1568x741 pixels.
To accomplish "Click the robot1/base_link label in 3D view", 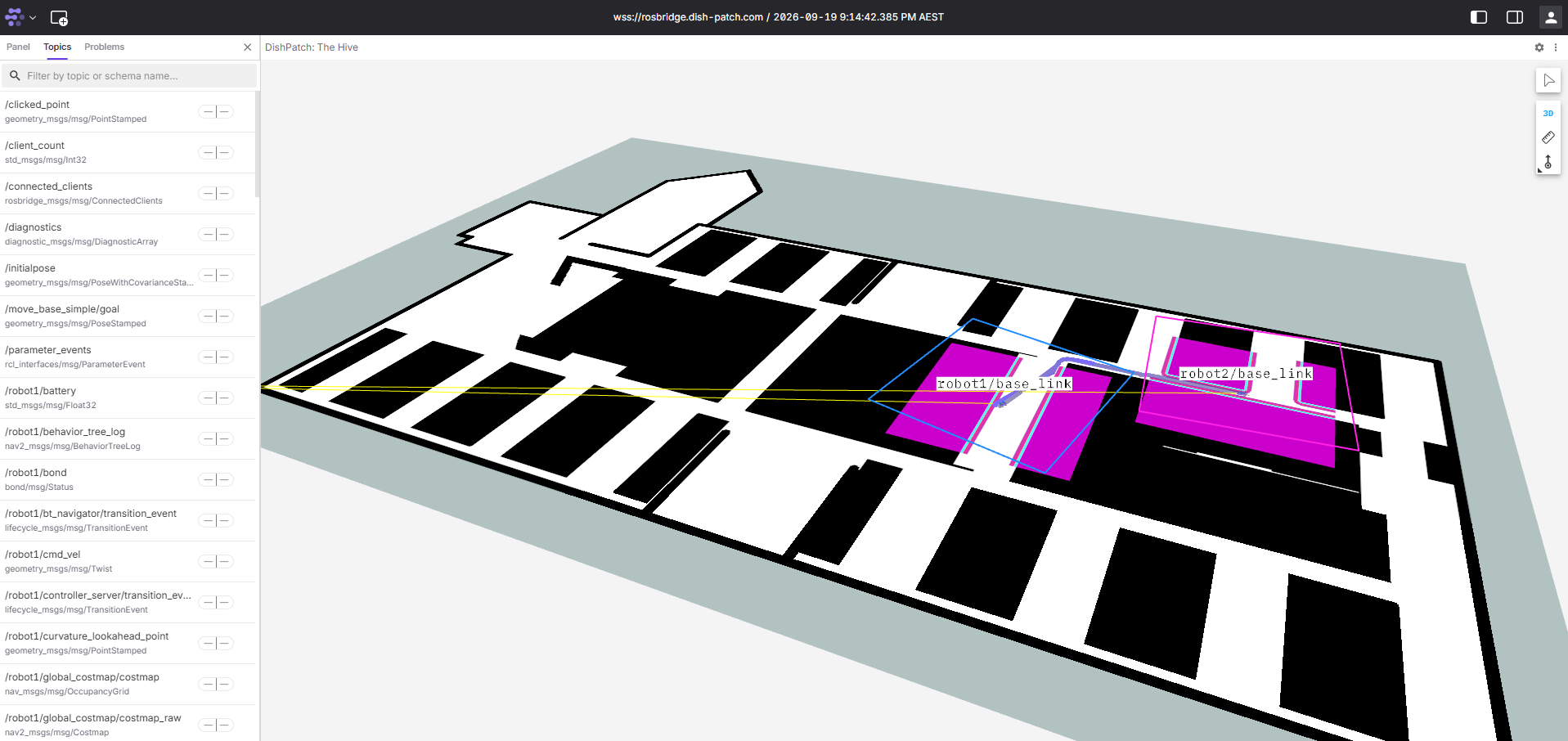I will pos(1004,384).
